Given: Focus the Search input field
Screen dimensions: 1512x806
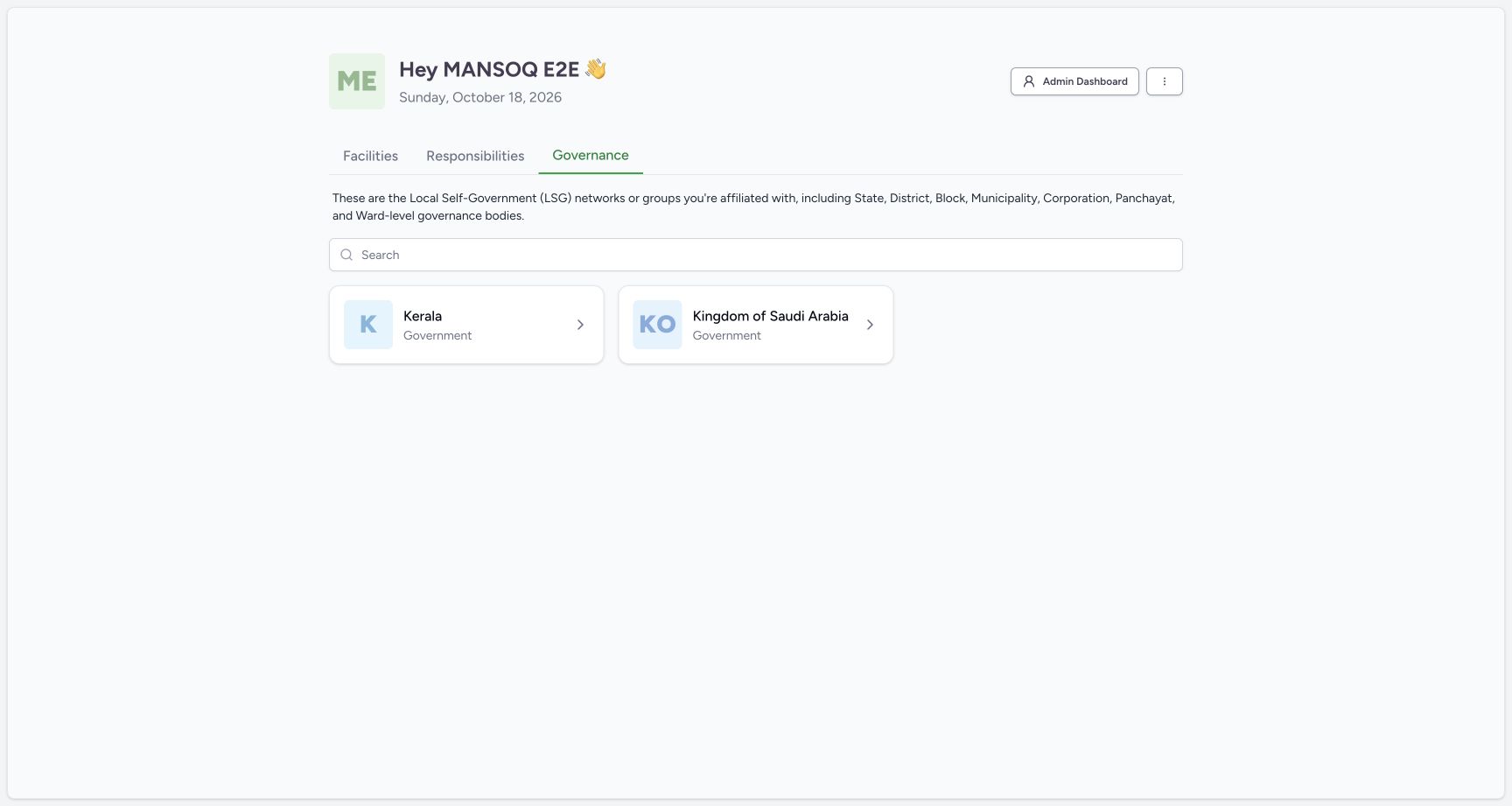Looking at the screenshot, I should (x=756, y=255).
